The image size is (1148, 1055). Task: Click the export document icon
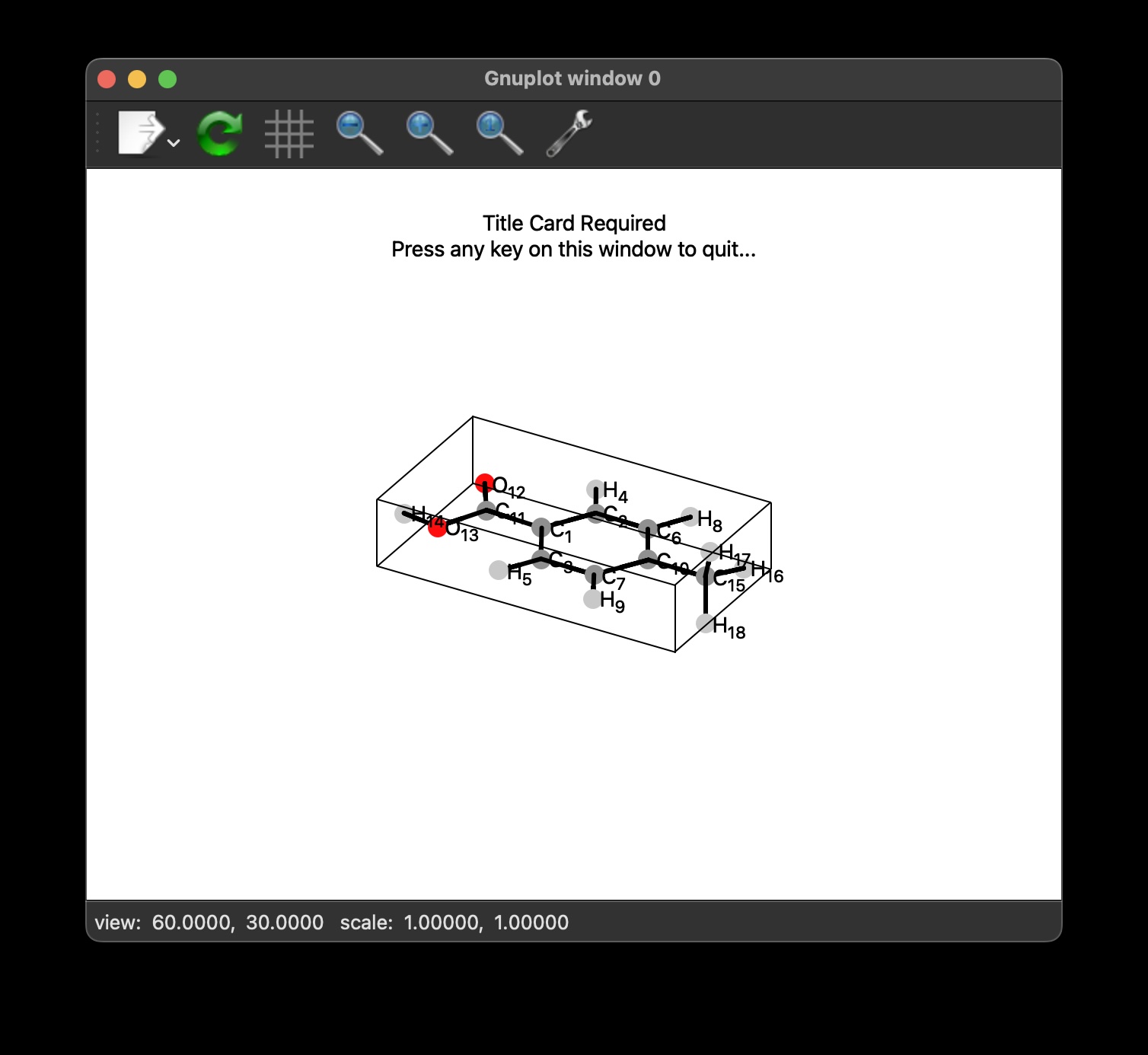(140, 133)
